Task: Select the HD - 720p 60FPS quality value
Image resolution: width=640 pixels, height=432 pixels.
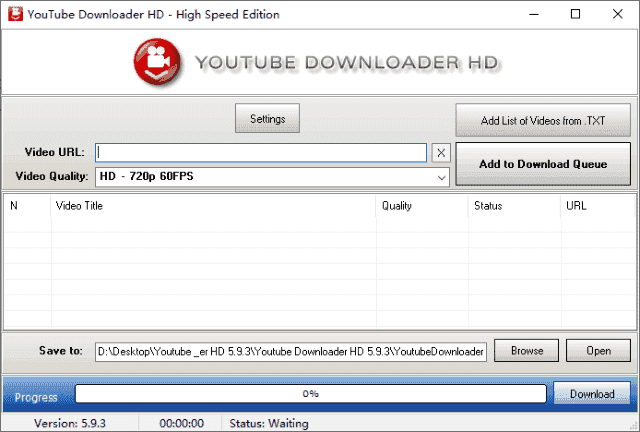Action: 147,176
